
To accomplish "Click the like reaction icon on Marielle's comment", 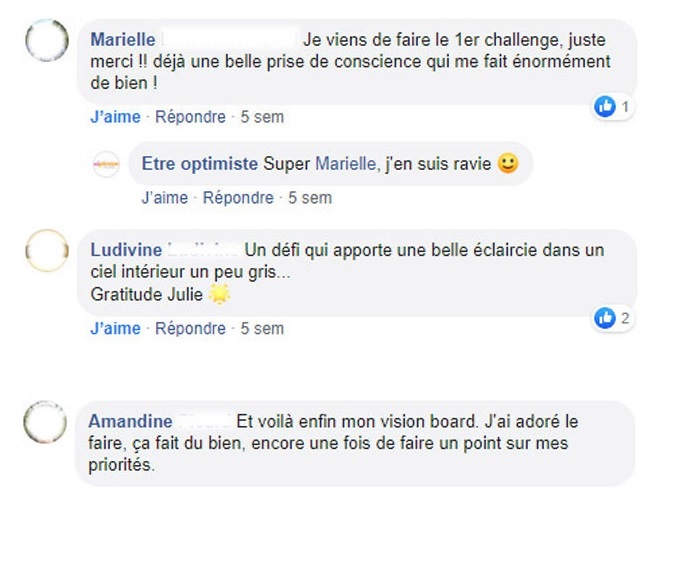I will [604, 106].
